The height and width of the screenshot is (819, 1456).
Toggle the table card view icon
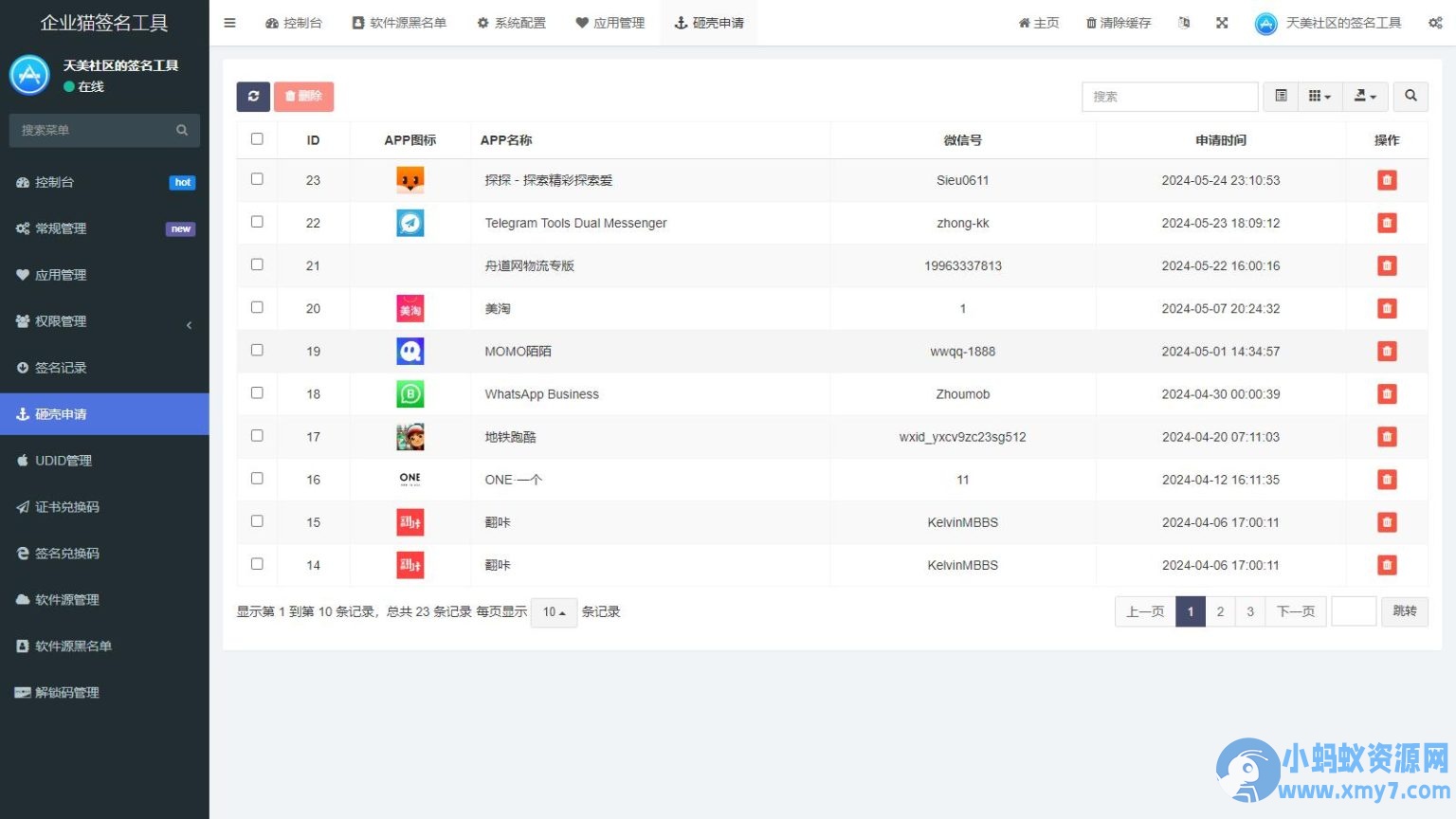[x=1281, y=96]
